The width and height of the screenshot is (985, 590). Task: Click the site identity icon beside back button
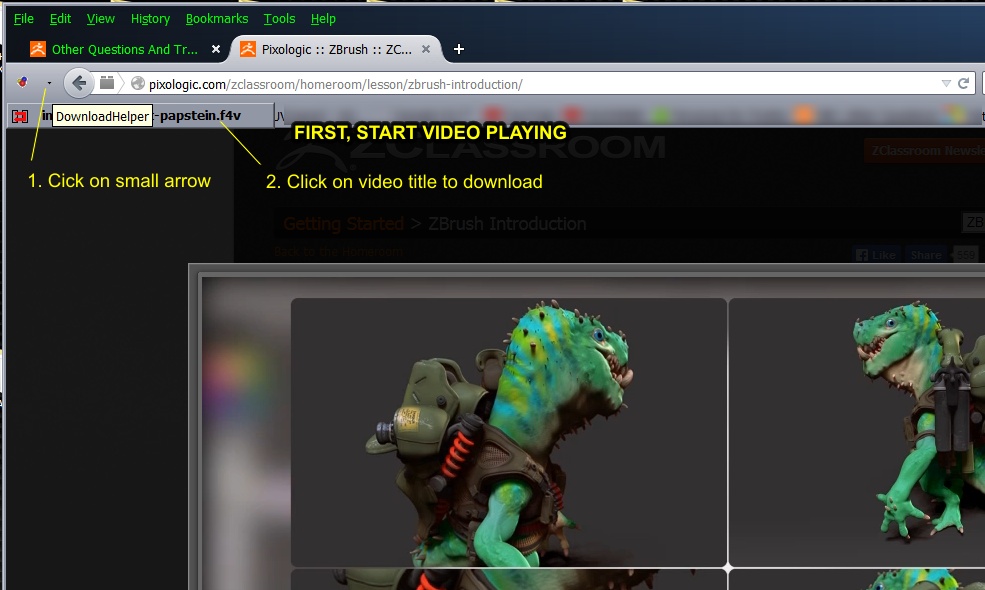(107, 83)
